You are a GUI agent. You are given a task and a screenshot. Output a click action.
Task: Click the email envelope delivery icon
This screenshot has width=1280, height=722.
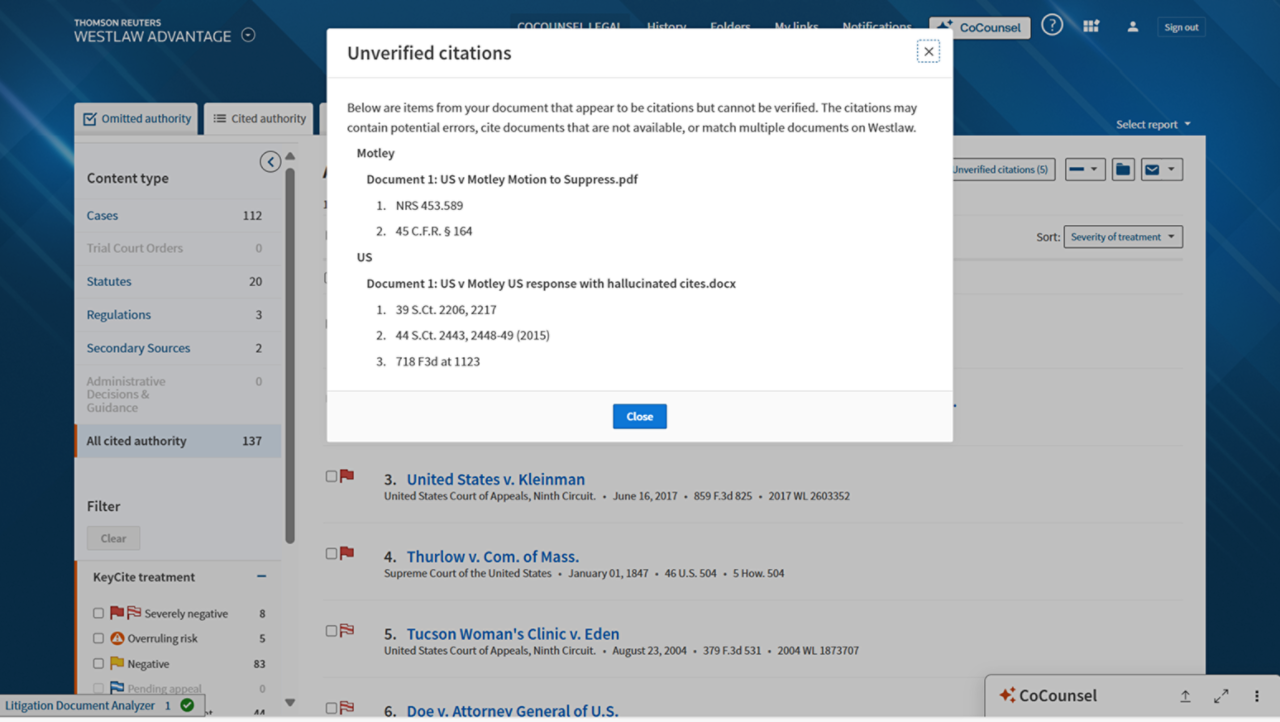coord(1152,170)
